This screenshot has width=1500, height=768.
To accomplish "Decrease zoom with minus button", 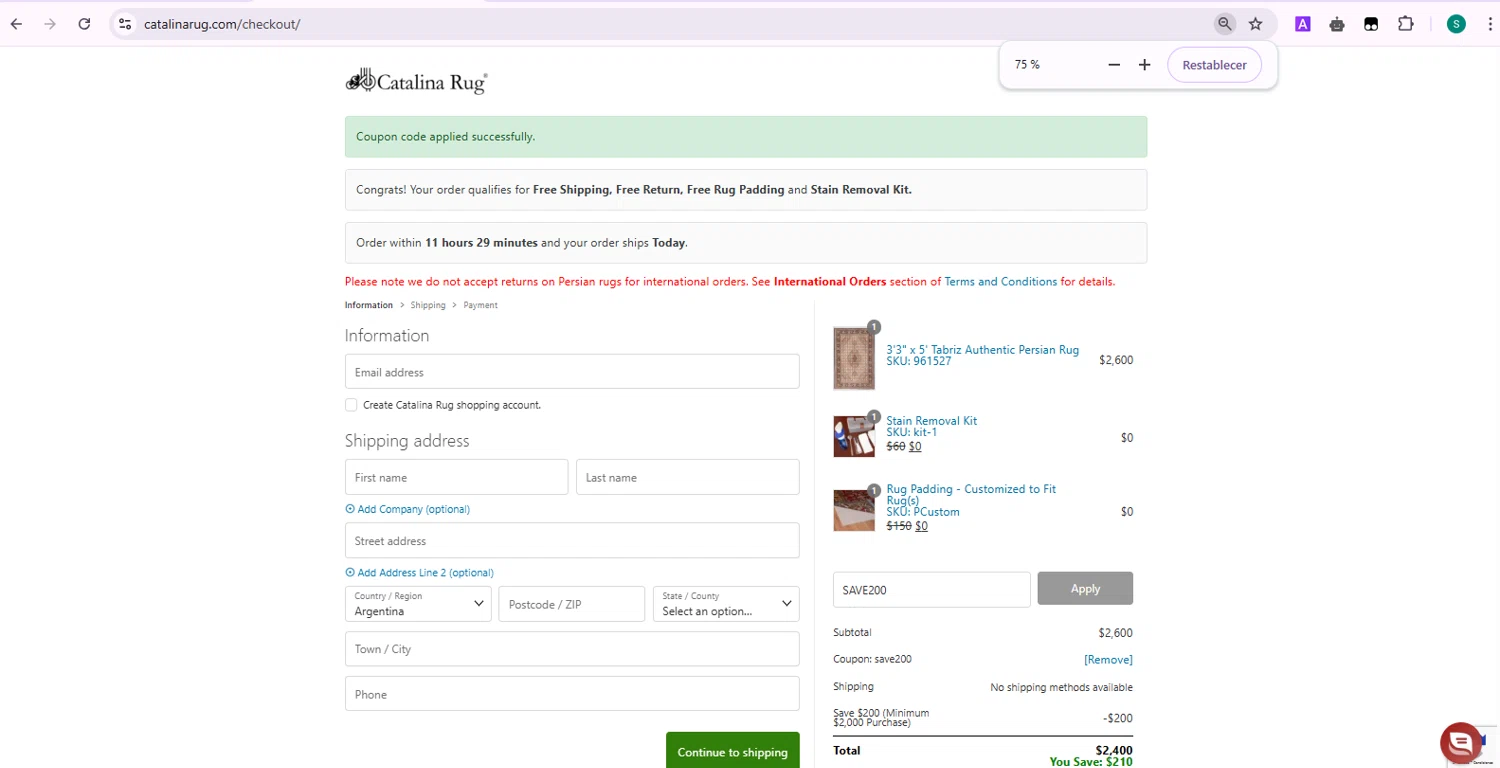I will (1114, 65).
